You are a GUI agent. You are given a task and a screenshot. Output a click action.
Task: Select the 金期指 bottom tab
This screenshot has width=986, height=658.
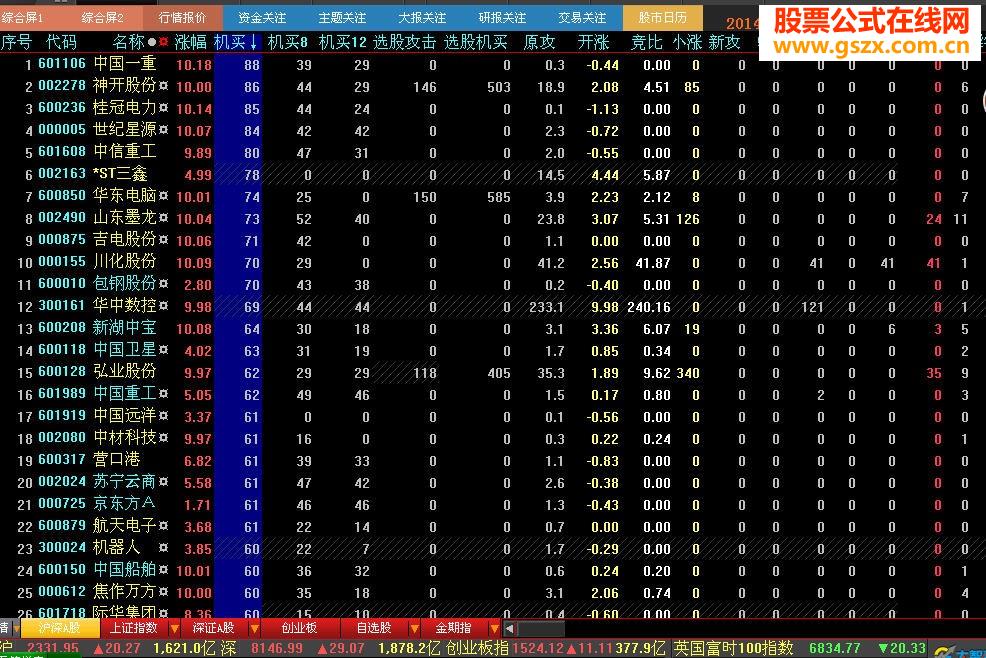(453, 628)
